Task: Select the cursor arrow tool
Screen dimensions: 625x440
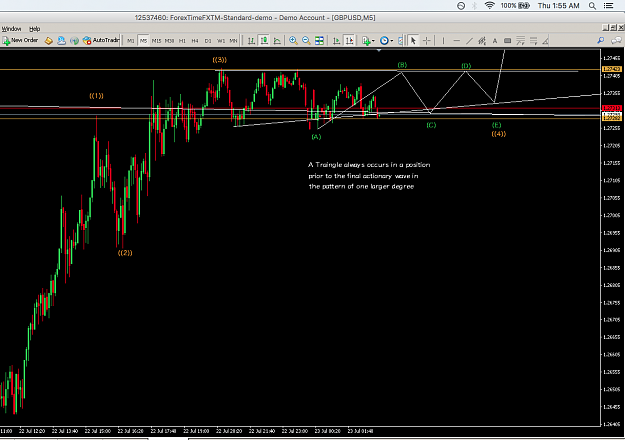Action: coord(413,41)
